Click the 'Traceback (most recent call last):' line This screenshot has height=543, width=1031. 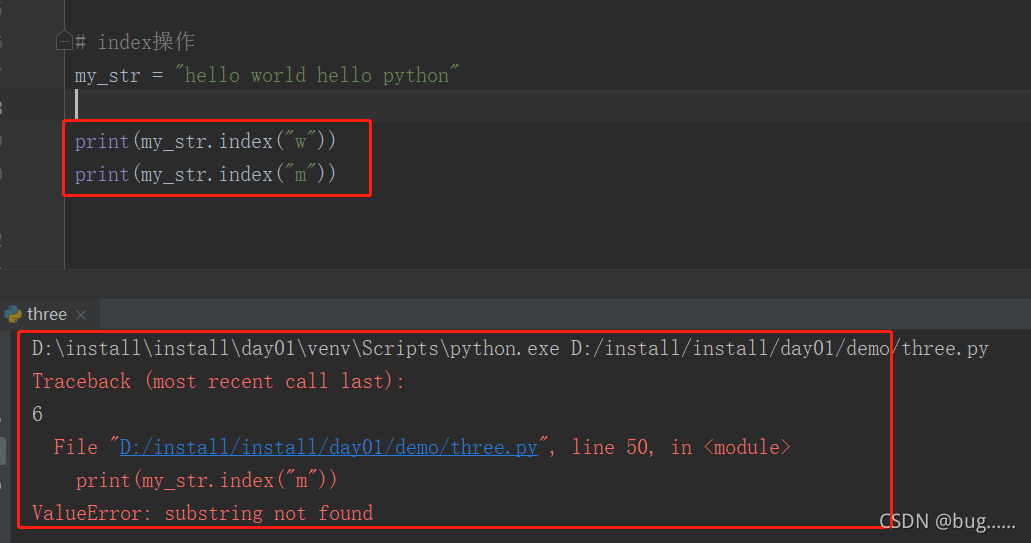click(218, 381)
